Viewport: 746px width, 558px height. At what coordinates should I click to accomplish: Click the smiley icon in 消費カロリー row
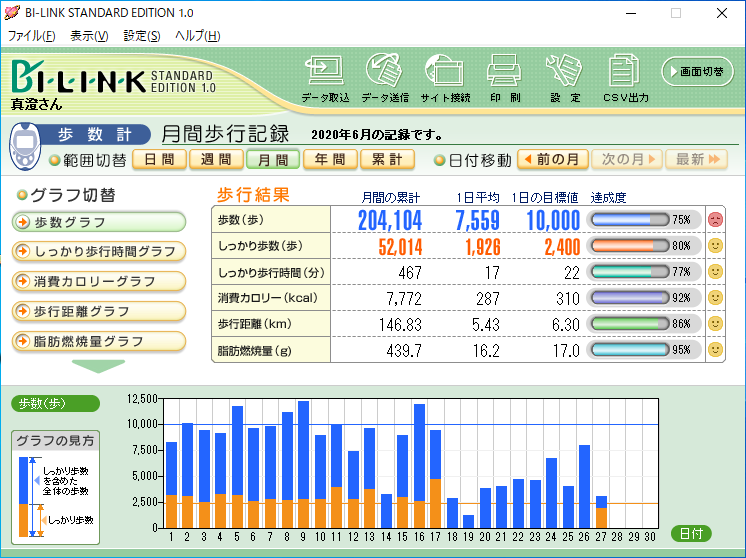tap(715, 298)
